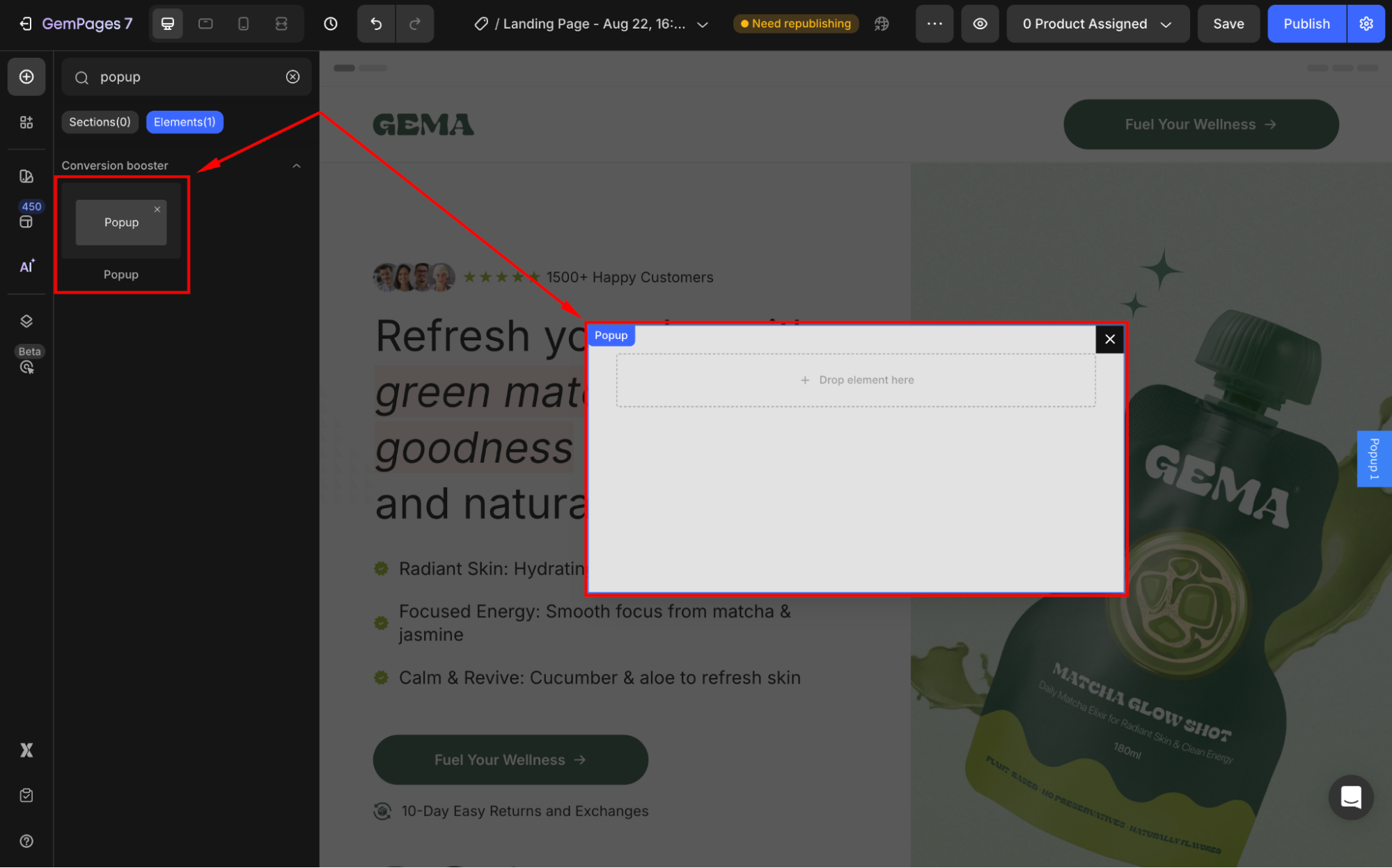Click the version history clock icon
This screenshot has height=868, width=1392.
point(331,24)
